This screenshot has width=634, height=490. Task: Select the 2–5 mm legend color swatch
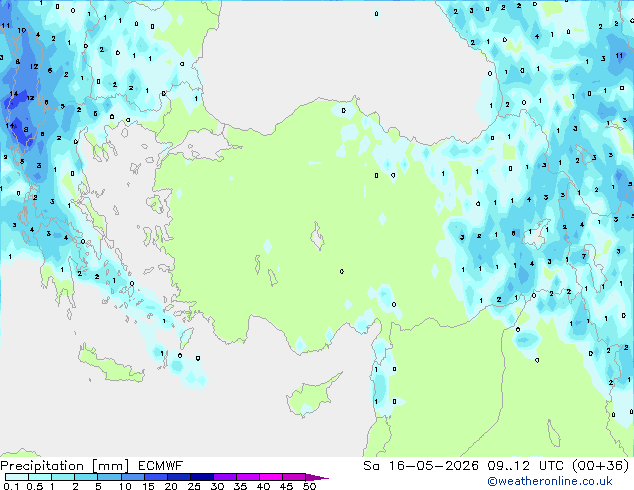tap(86, 477)
